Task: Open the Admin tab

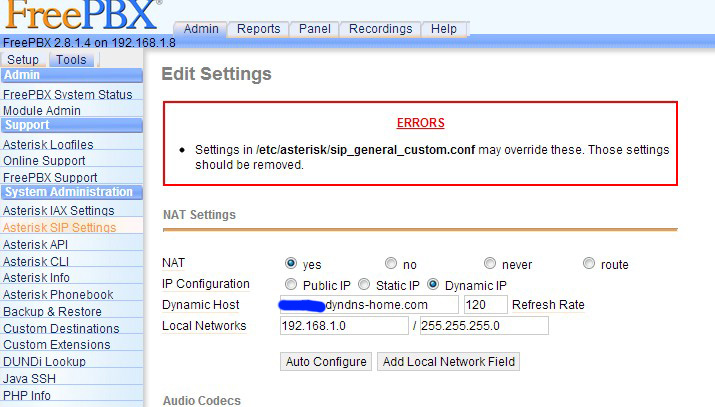Action: click(x=201, y=29)
